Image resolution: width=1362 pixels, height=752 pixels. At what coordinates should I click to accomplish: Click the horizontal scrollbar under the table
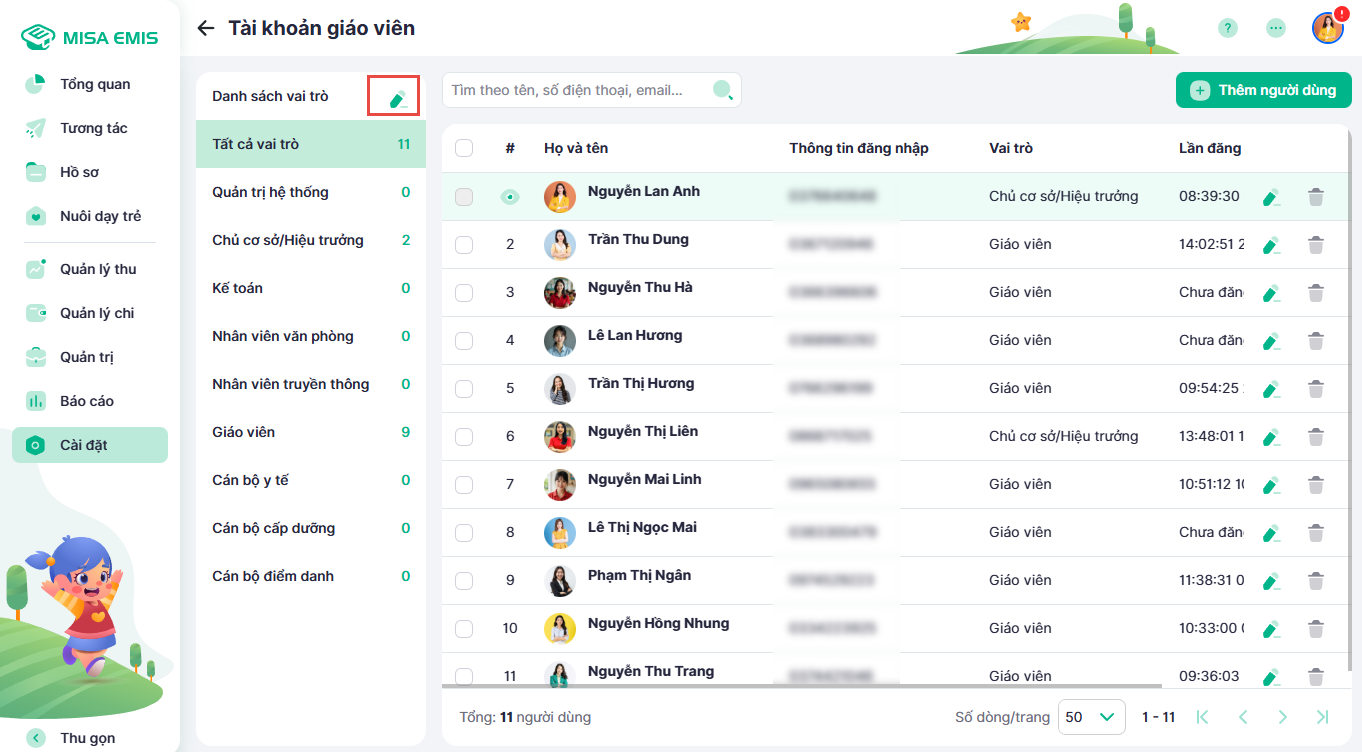click(800, 687)
